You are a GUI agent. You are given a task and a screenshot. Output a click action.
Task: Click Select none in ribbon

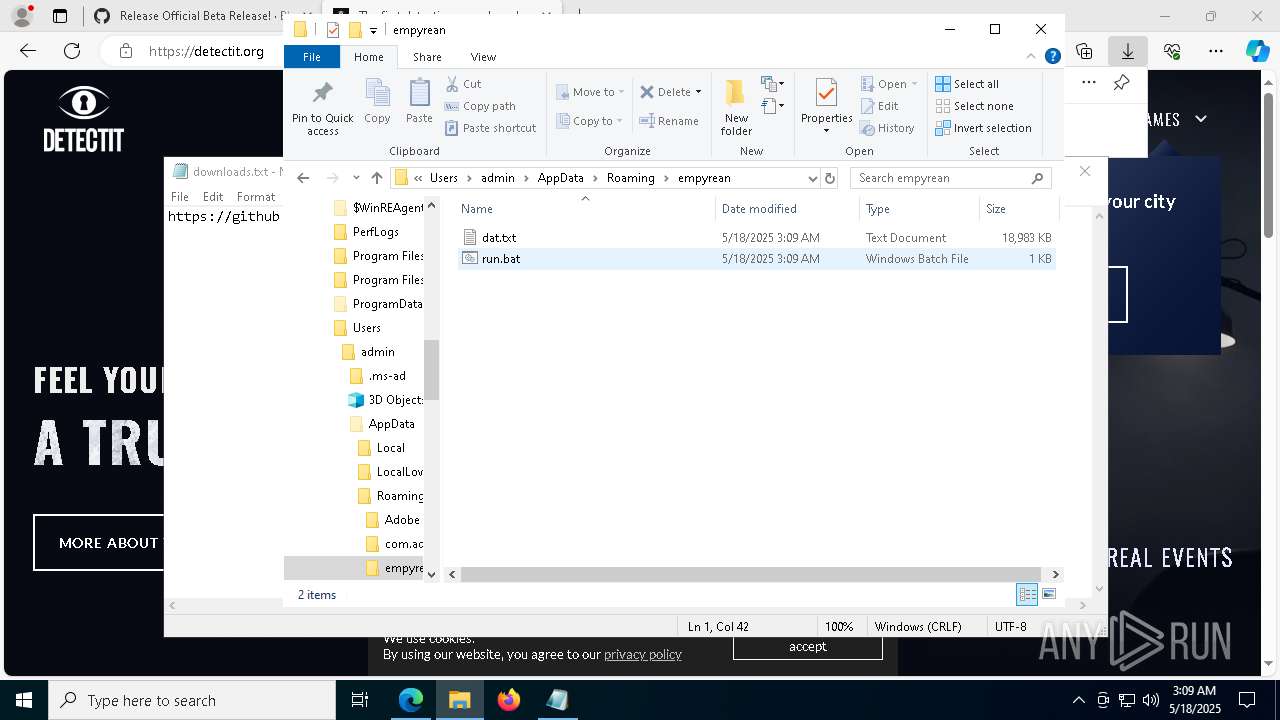pos(974,106)
